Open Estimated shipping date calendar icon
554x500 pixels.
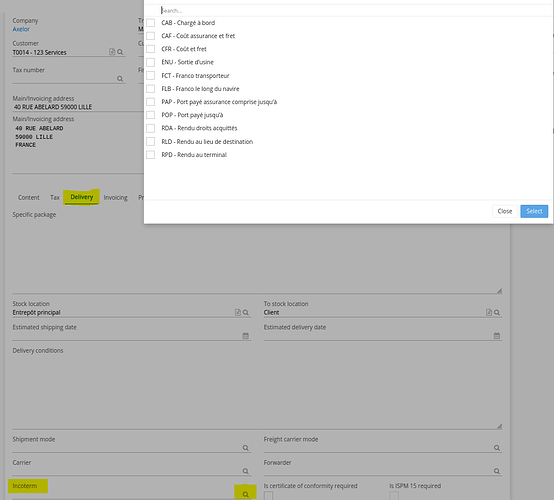[246, 336]
